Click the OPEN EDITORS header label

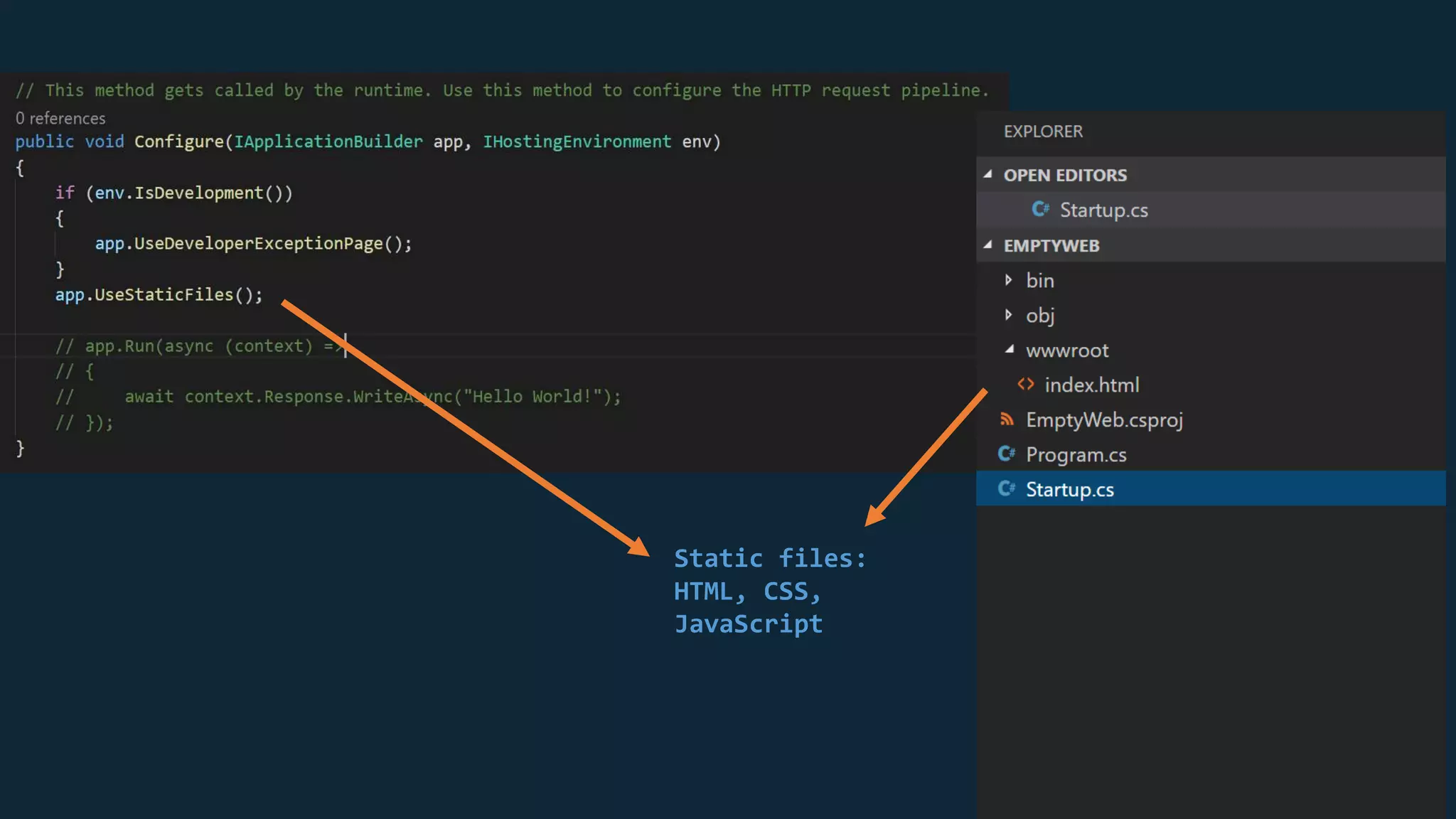point(1065,175)
